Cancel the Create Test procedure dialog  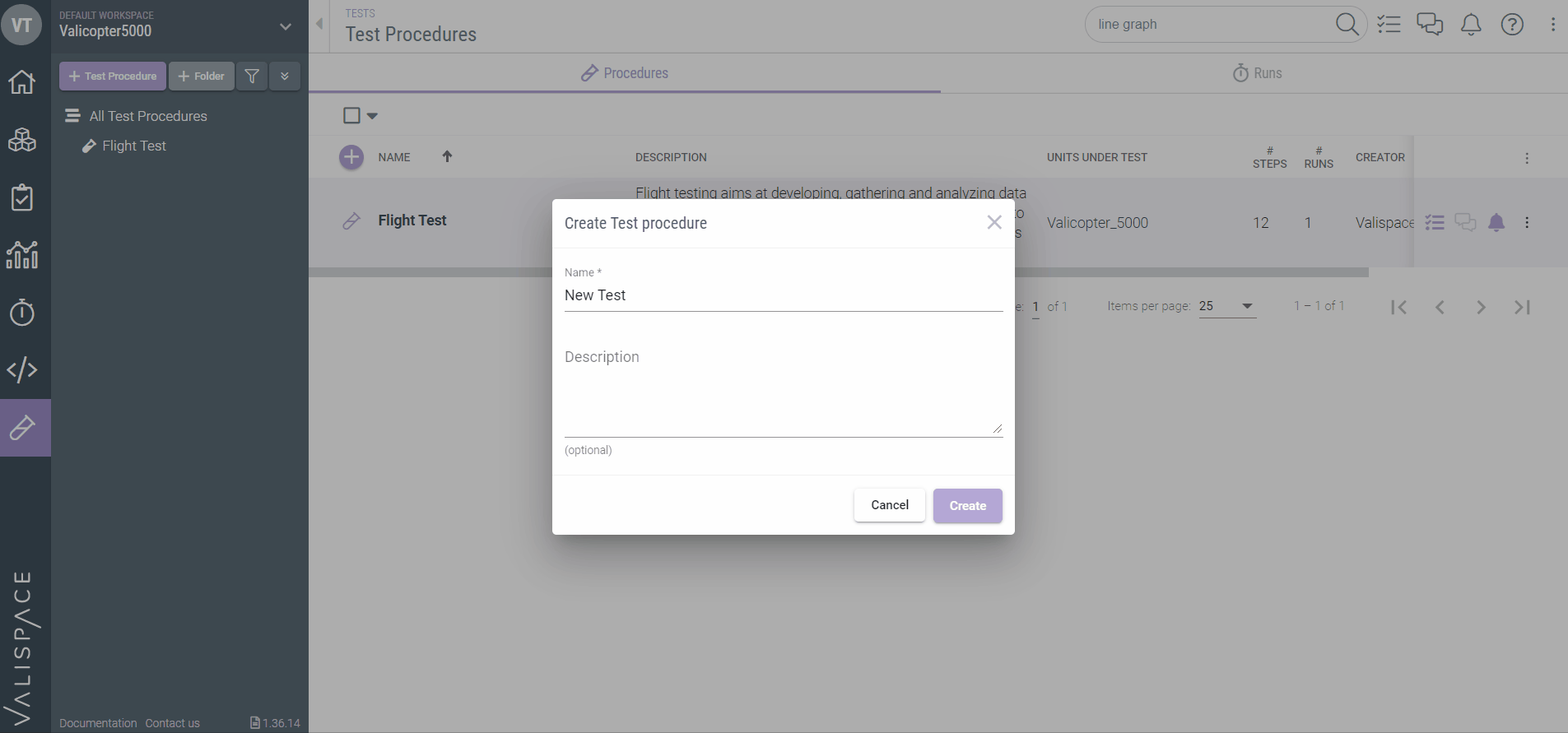pos(889,505)
